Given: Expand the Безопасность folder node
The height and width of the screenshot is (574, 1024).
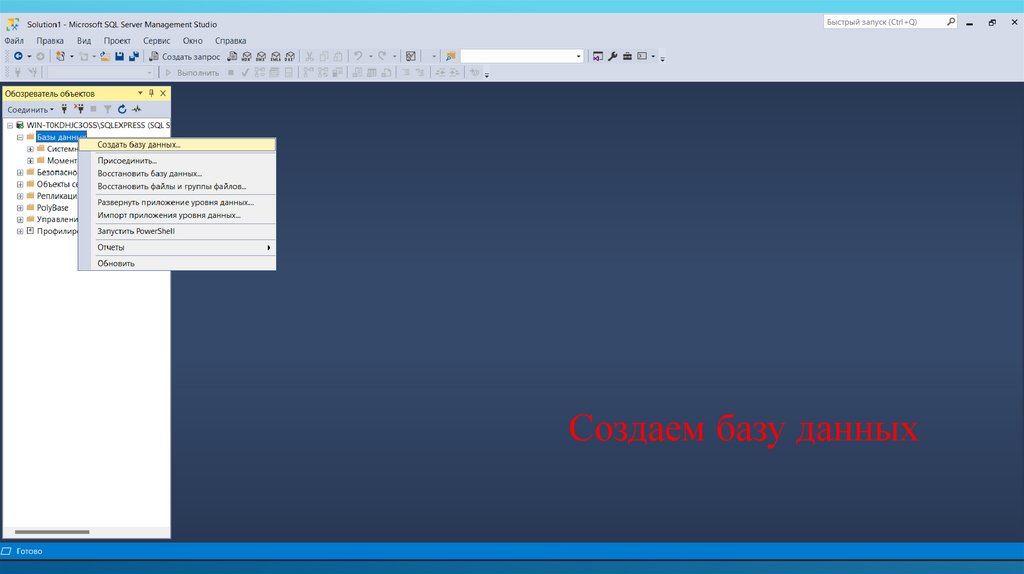Looking at the screenshot, I should [20, 172].
